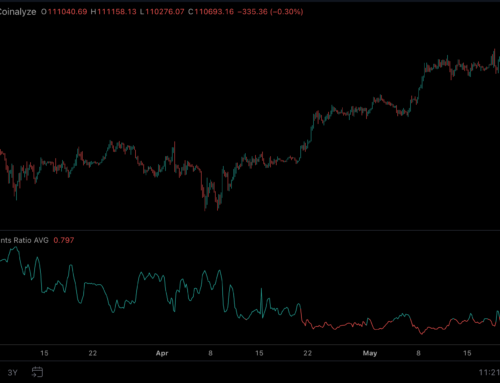Click the time axis label 8 after May

pos(418,353)
